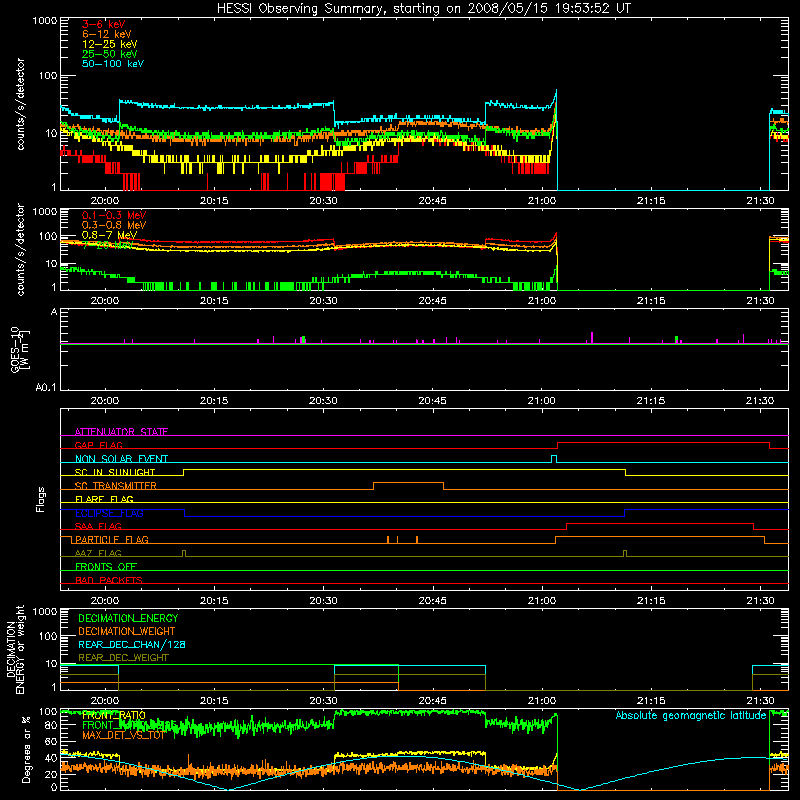Click the raised PARTICLE_FLAG plateau after 21:02

tap(660, 536)
